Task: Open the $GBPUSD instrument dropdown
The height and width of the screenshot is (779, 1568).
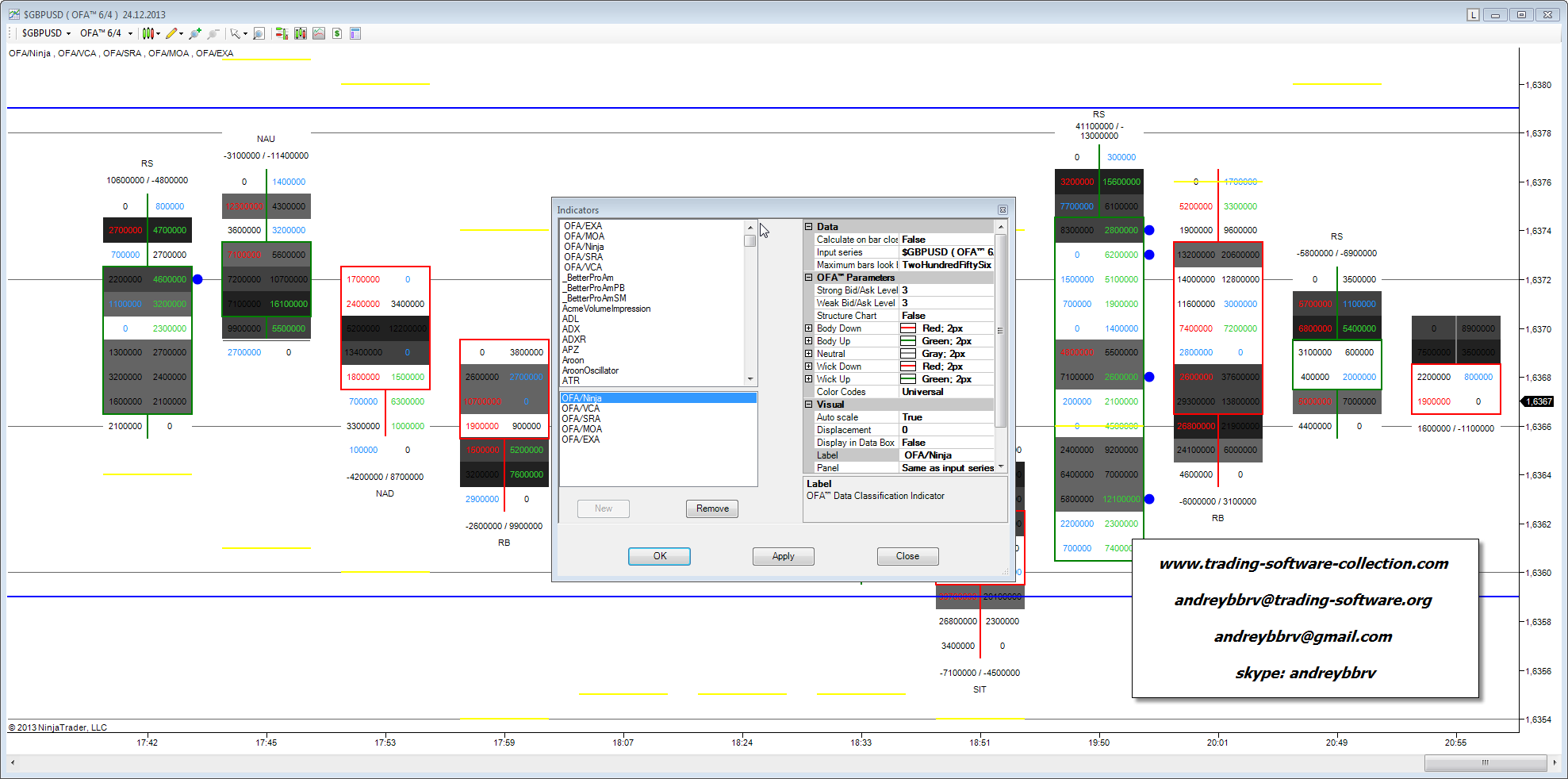Action: [x=46, y=33]
